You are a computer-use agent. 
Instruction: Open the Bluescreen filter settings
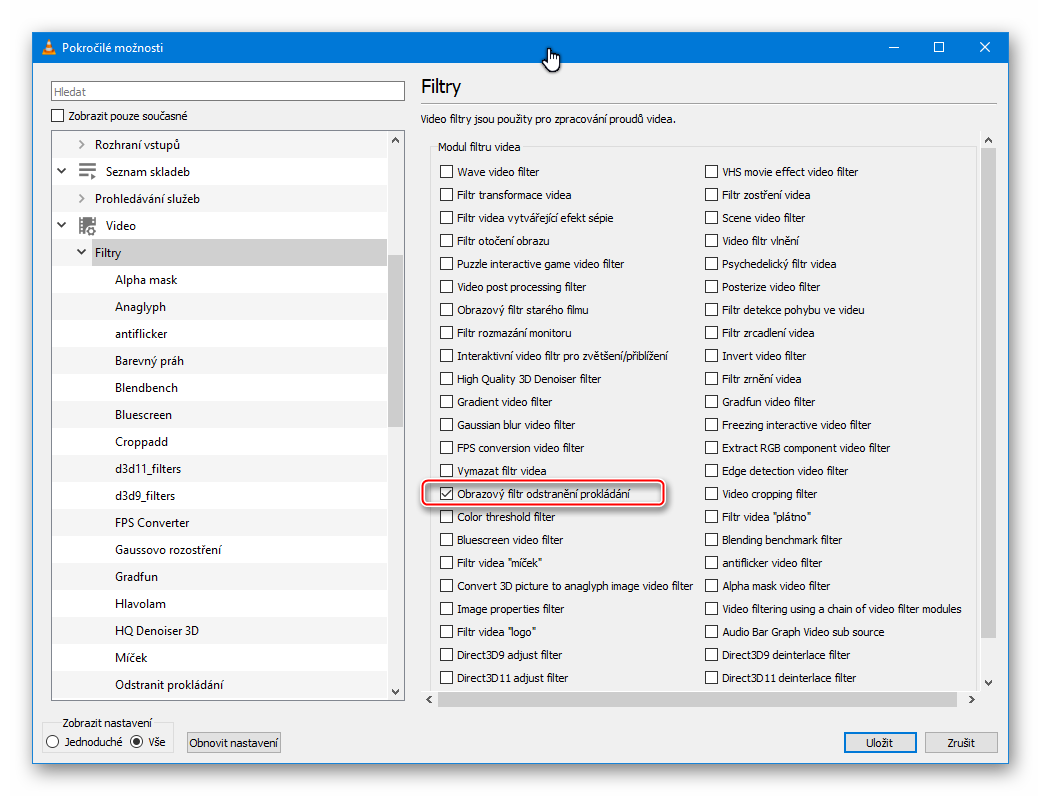(143, 415)
